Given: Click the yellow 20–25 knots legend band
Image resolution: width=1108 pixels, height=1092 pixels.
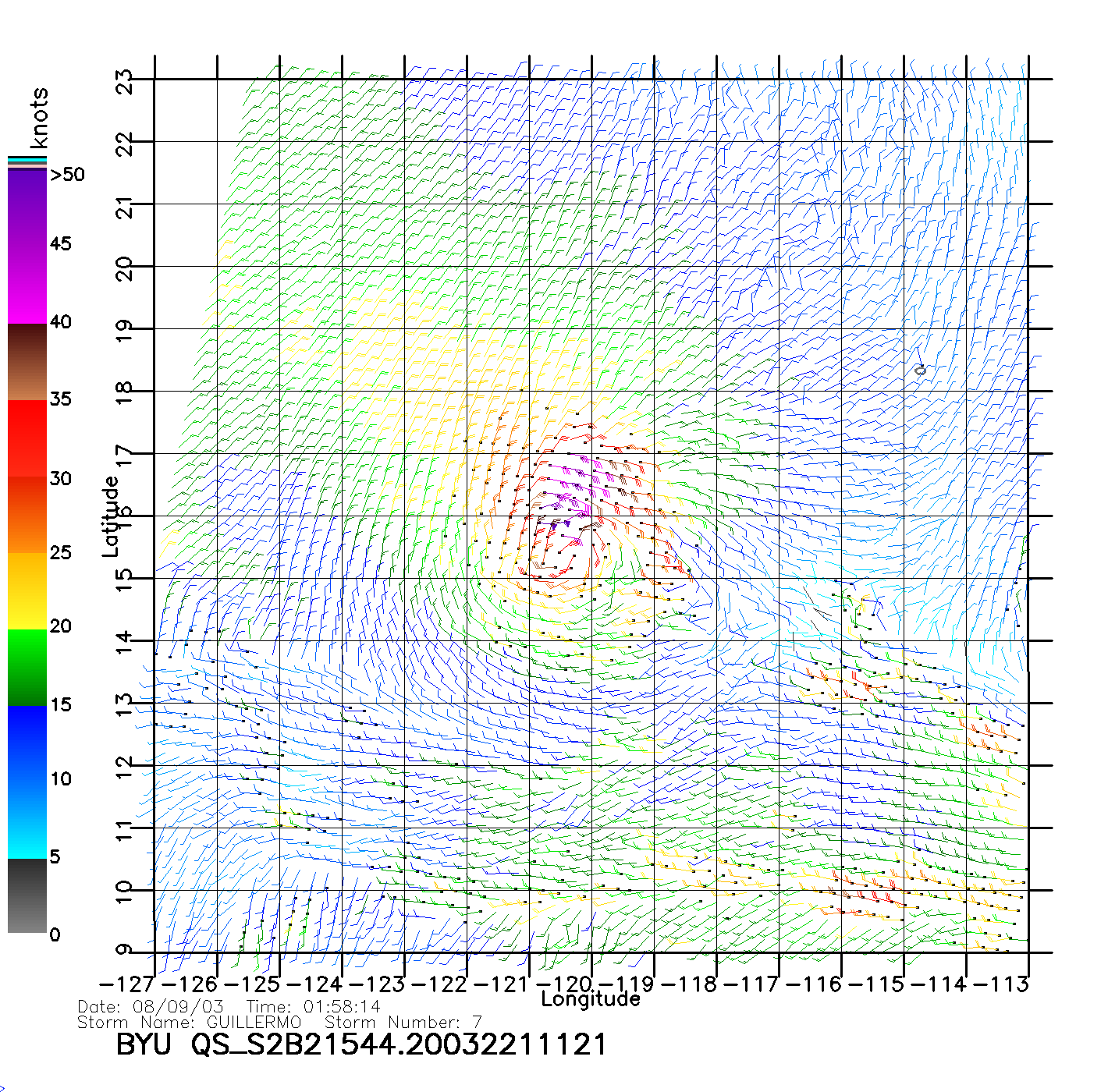Looking at the screenshot, I should coord(27,590).
